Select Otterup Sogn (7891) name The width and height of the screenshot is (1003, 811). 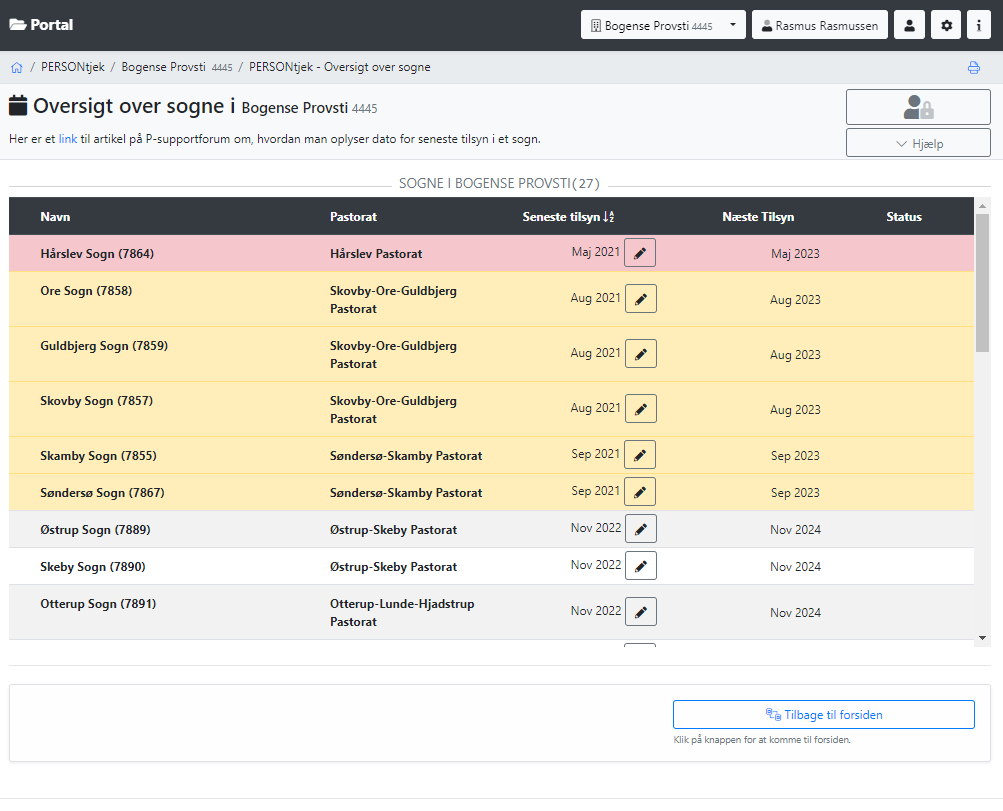[99, 604]
